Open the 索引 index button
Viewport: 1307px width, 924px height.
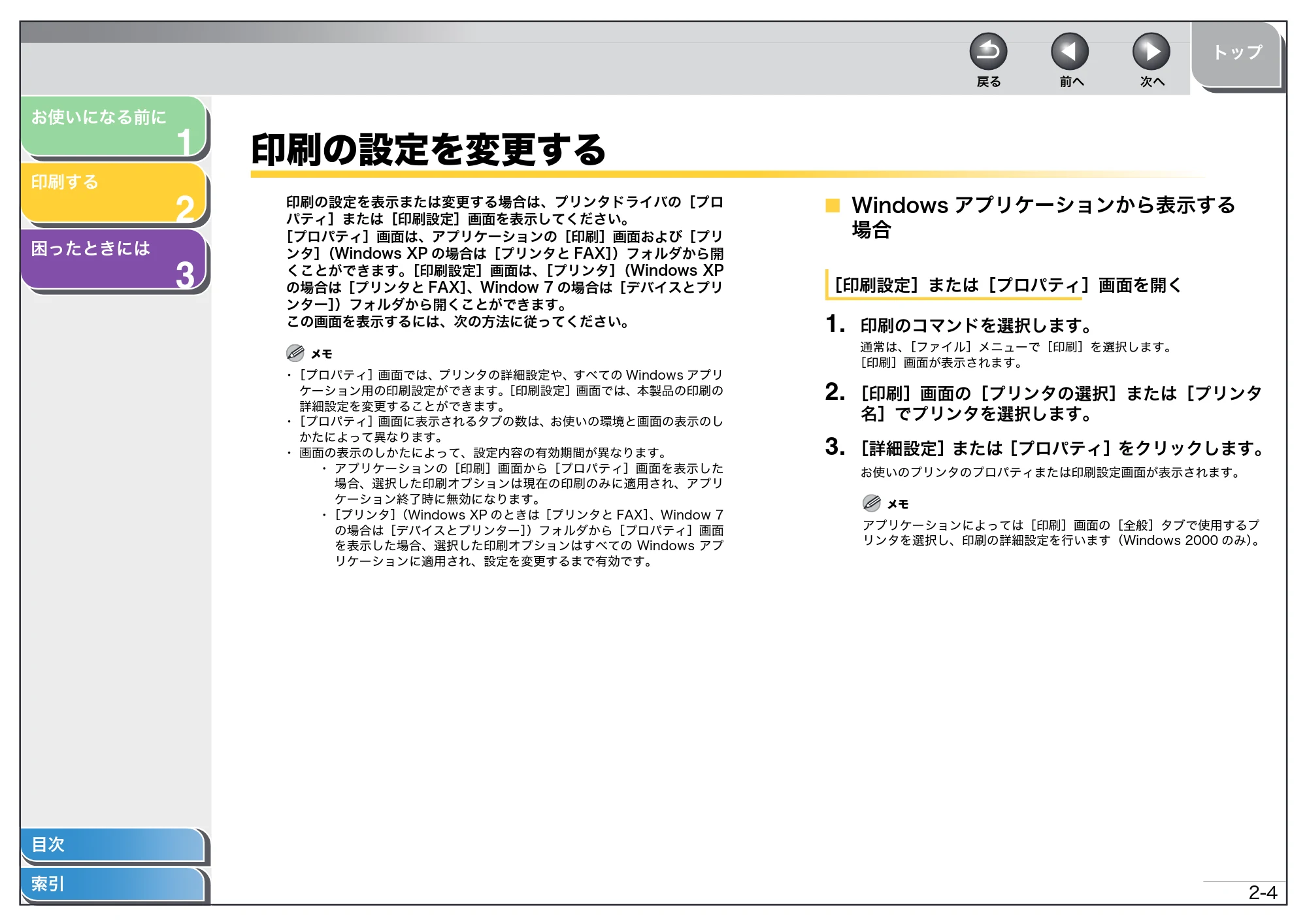coord(112,883)
